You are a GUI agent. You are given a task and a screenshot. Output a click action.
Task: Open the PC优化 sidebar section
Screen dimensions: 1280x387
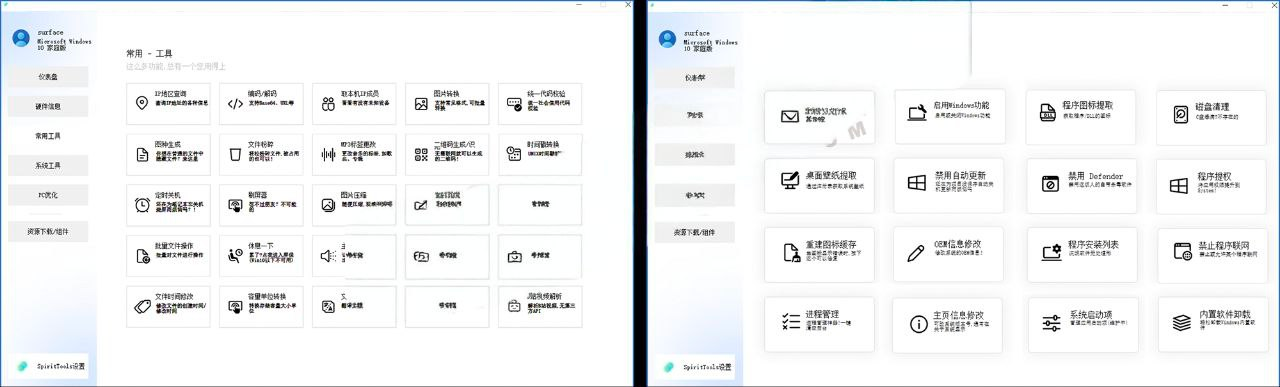click(48, 194)
